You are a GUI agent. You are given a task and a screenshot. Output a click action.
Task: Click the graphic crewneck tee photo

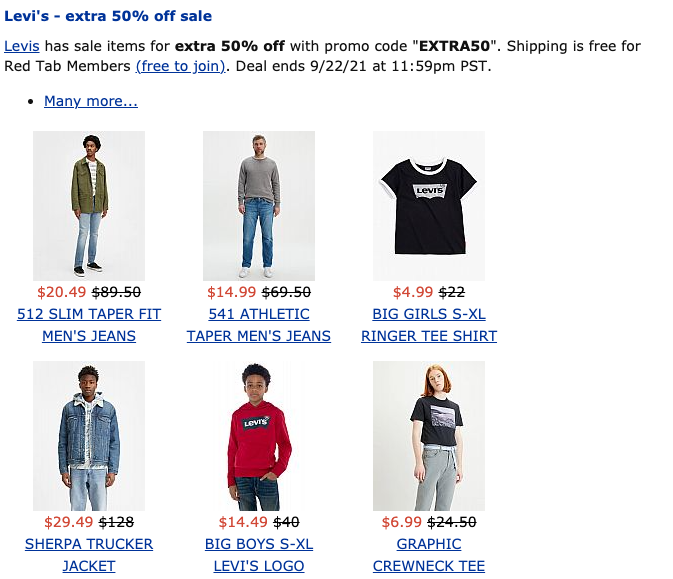429,436
